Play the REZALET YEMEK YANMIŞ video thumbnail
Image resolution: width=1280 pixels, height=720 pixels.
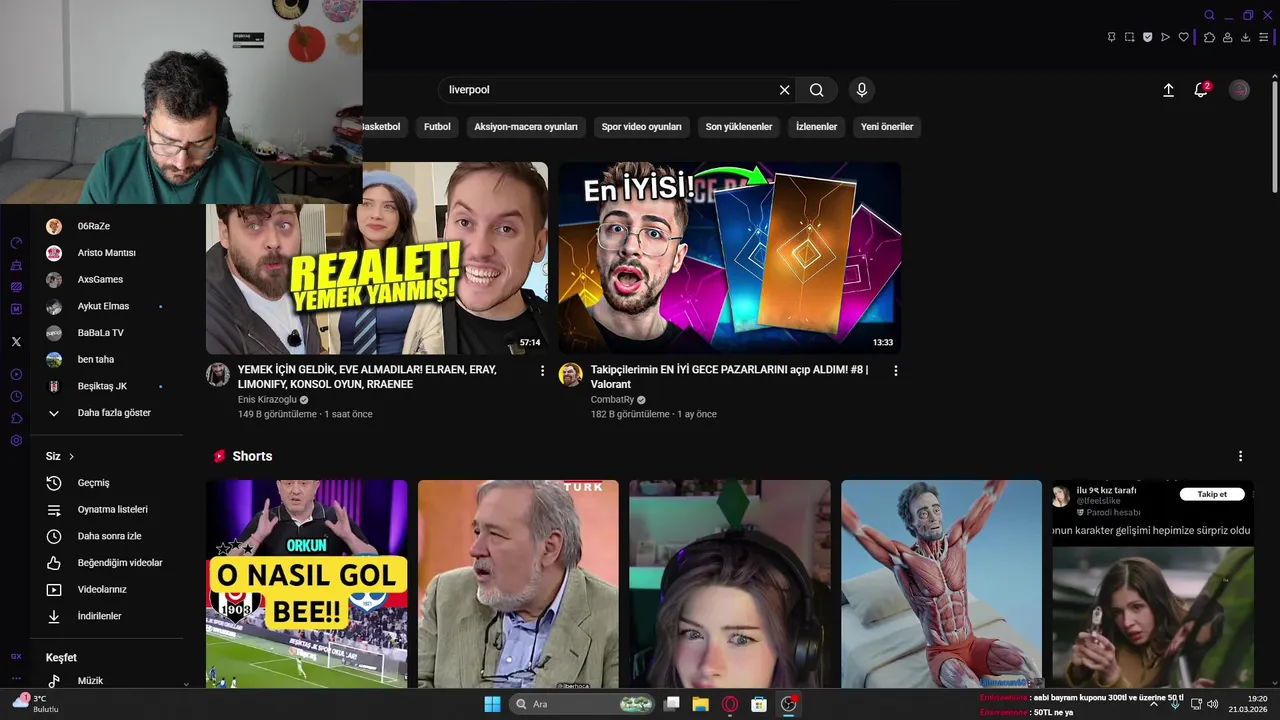coord(377,258)
